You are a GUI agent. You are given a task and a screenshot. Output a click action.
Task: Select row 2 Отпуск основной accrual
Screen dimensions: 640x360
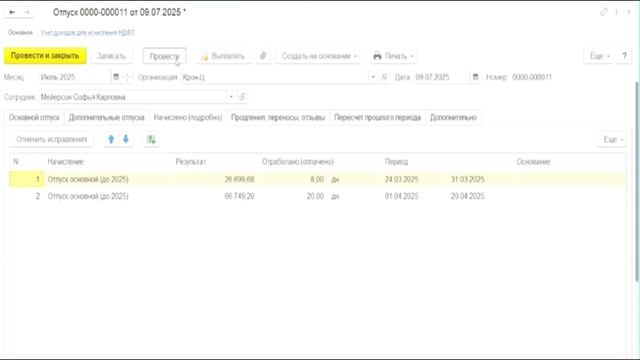click(x=88, y=196)
